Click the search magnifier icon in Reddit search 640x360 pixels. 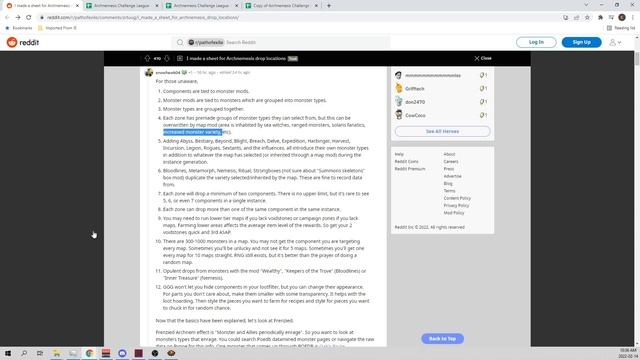tap(180, 42)
